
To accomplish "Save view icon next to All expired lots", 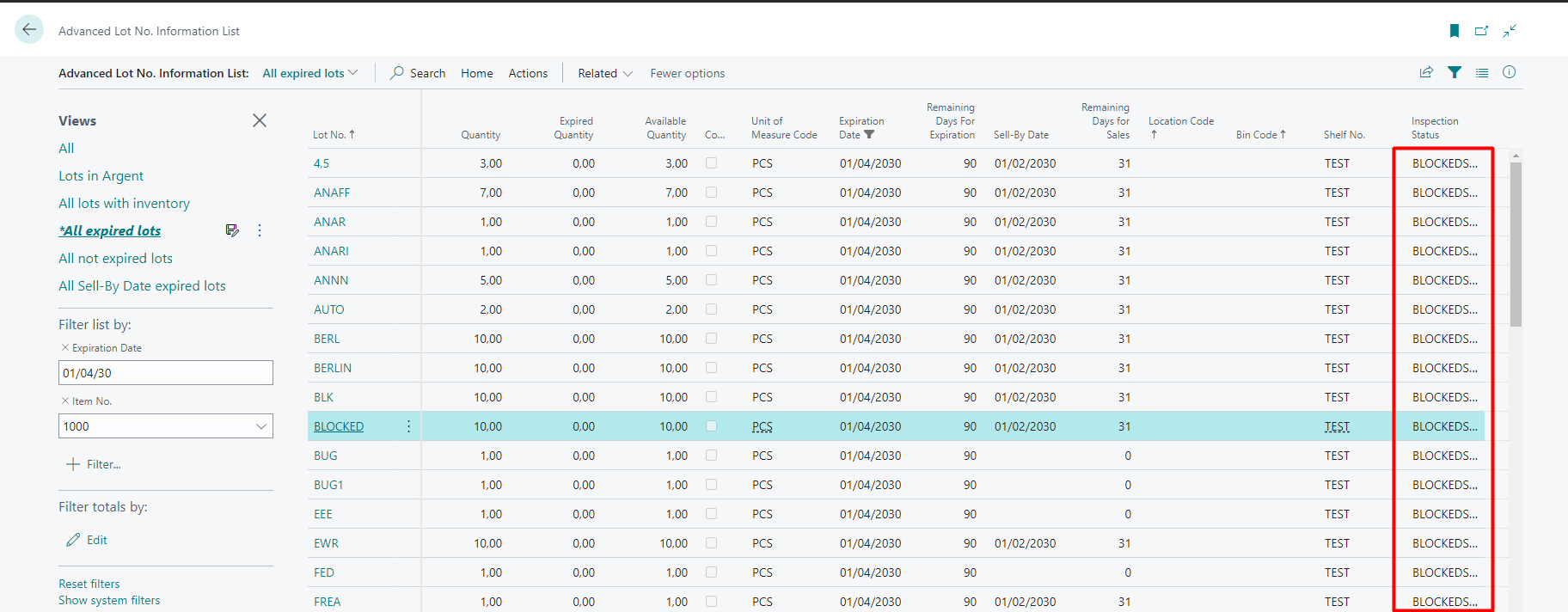I will (232, 230).
